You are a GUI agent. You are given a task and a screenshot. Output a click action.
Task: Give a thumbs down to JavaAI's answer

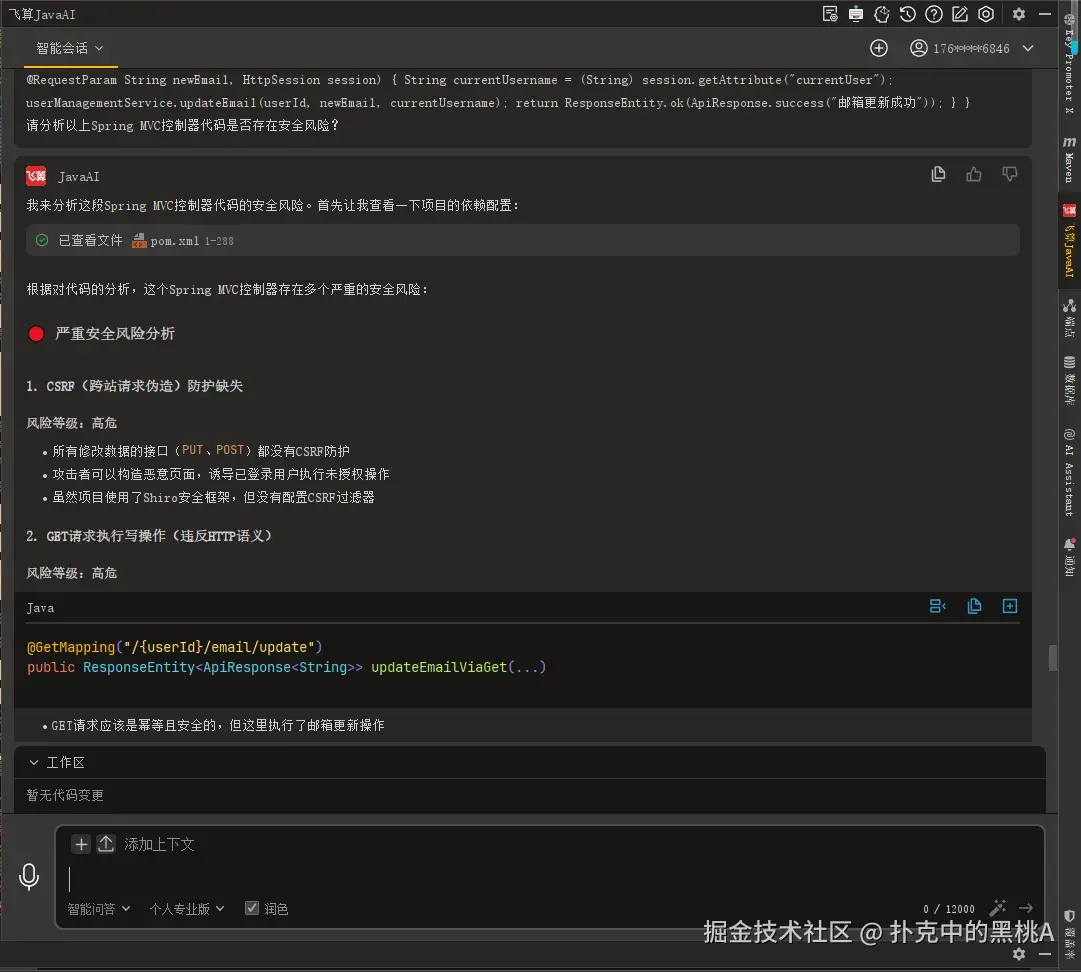[x=1009, y=173]
